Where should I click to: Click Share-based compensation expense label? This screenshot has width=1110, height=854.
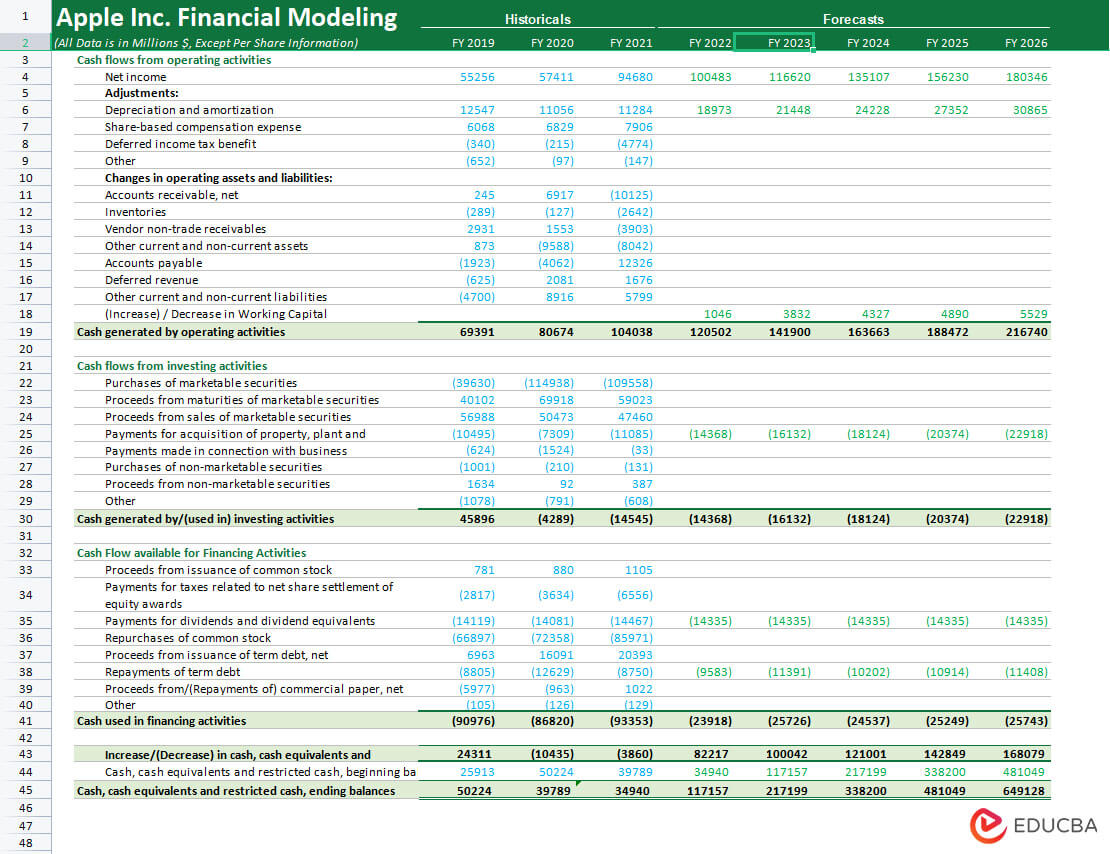(203, 127)
